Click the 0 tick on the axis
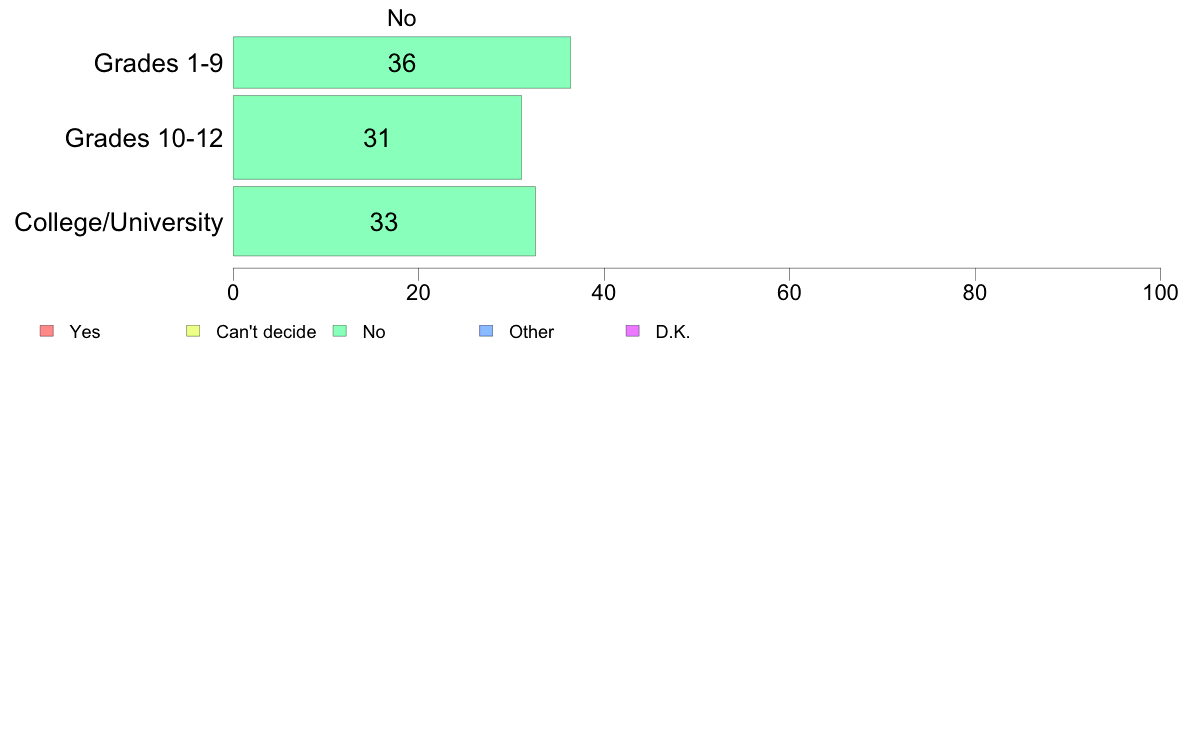This screenshot has width=1188, height=736. click(x=233, y=293)
